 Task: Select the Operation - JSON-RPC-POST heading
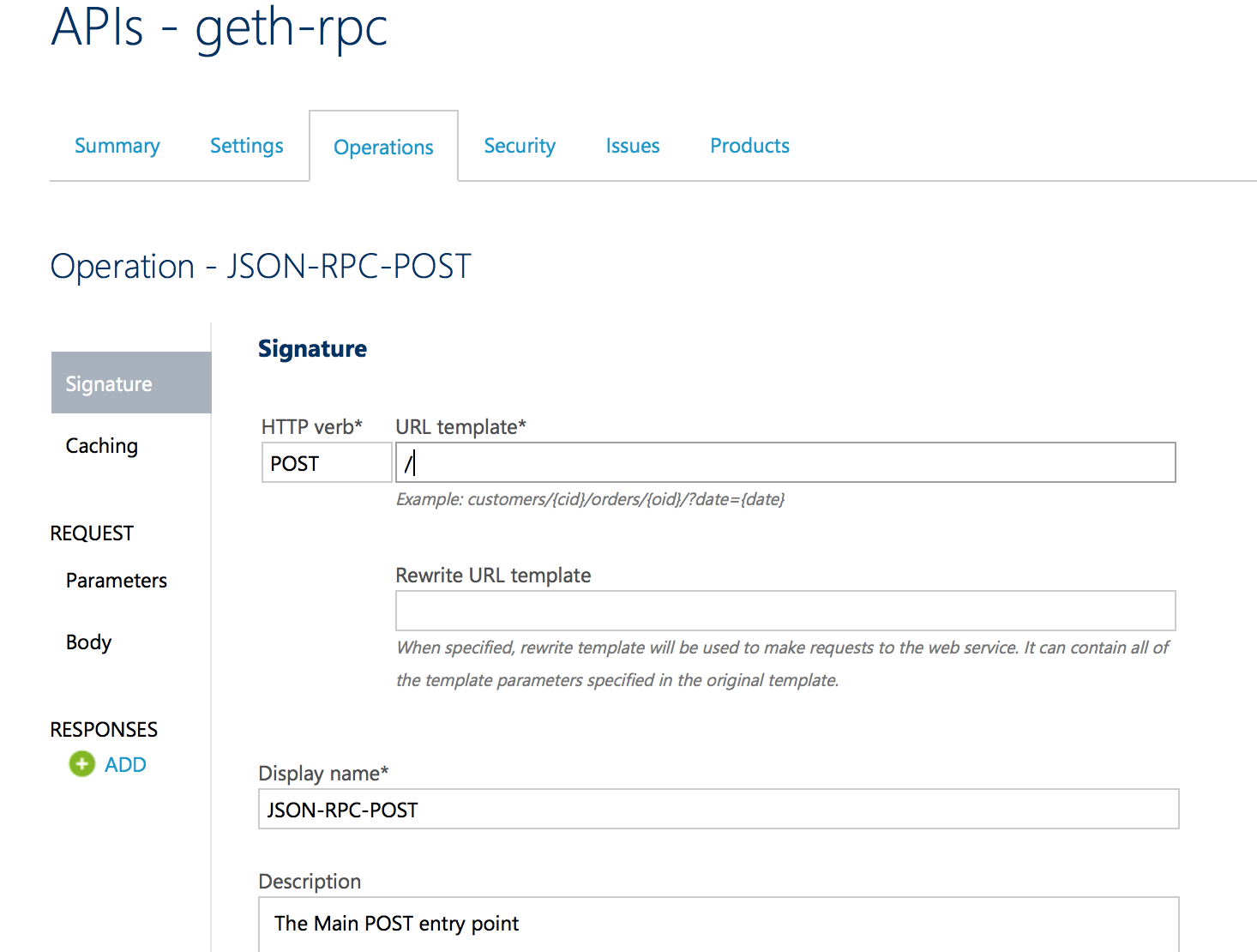(261, 266)
